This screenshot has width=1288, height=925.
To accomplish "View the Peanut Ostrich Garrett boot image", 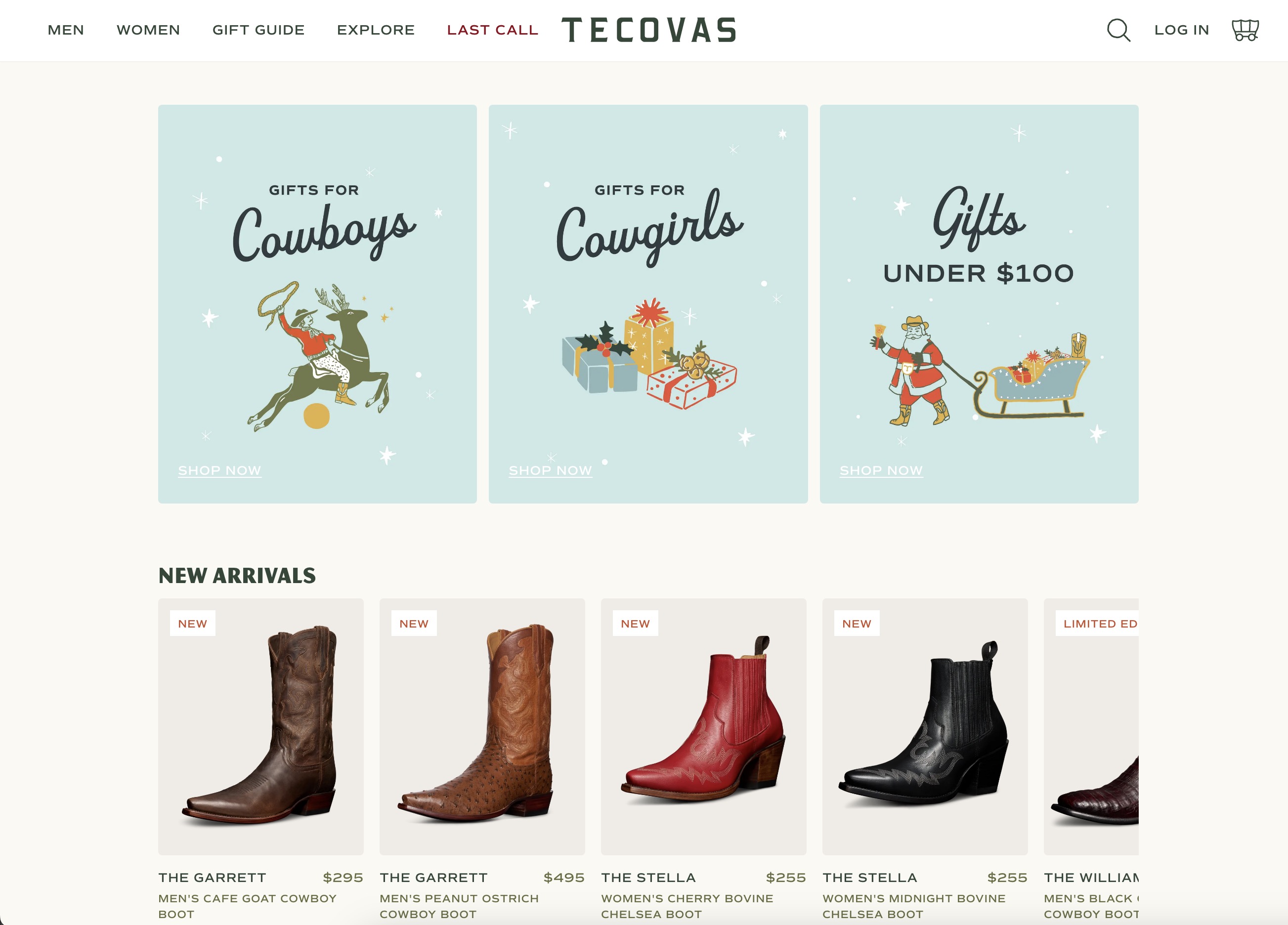I will point(482,727).
